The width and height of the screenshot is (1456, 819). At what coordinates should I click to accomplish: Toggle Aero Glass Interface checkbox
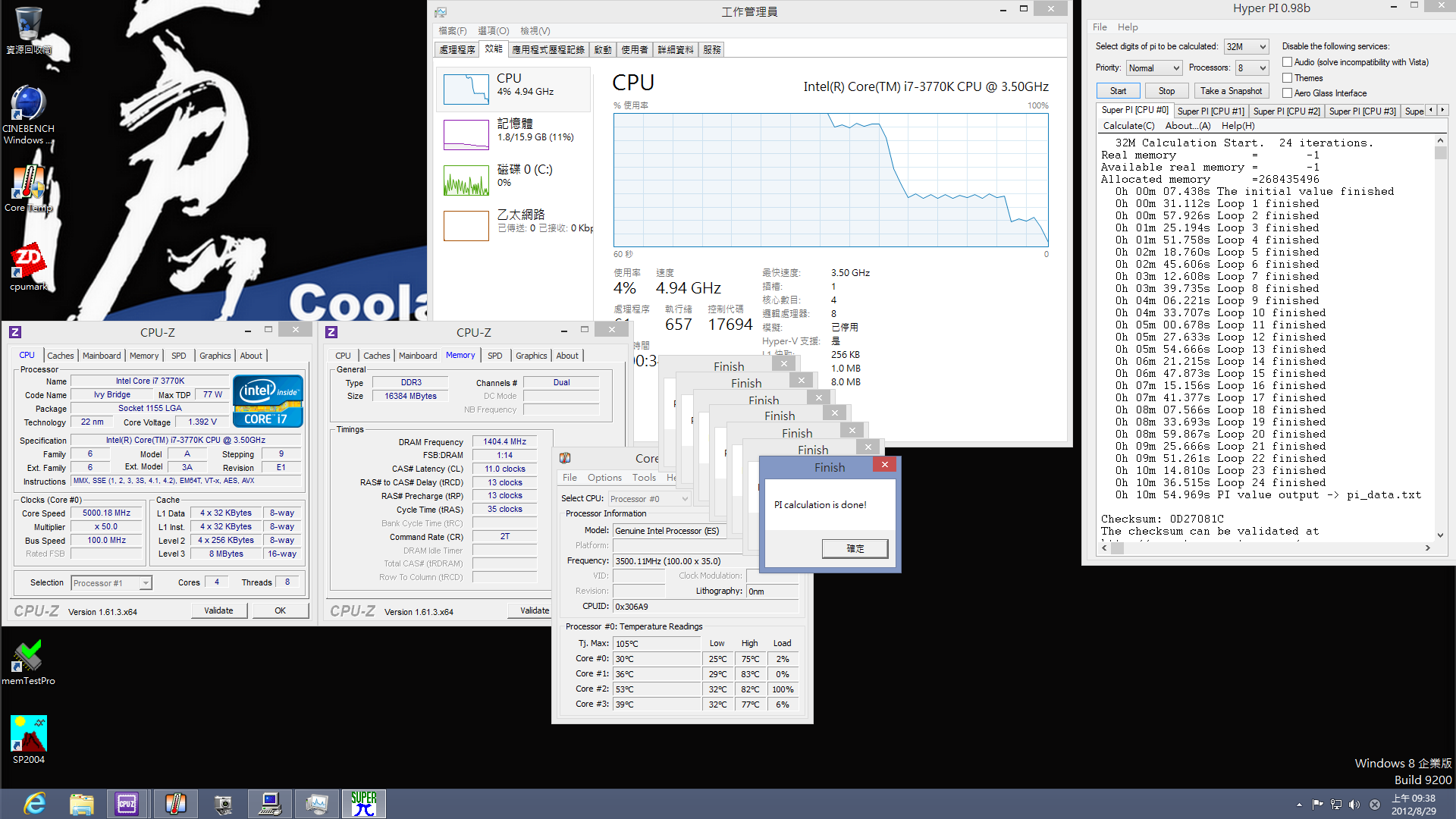(x=1287, y=93)
